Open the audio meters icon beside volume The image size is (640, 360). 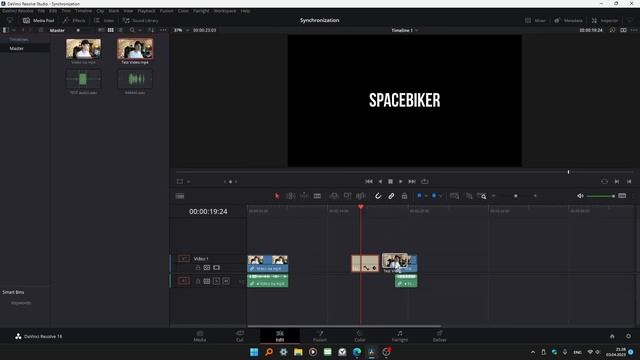click(622, 196)
